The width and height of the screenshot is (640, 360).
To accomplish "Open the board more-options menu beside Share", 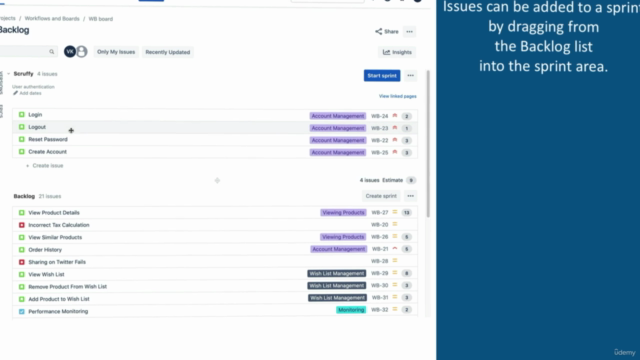I will click(409, 31).
